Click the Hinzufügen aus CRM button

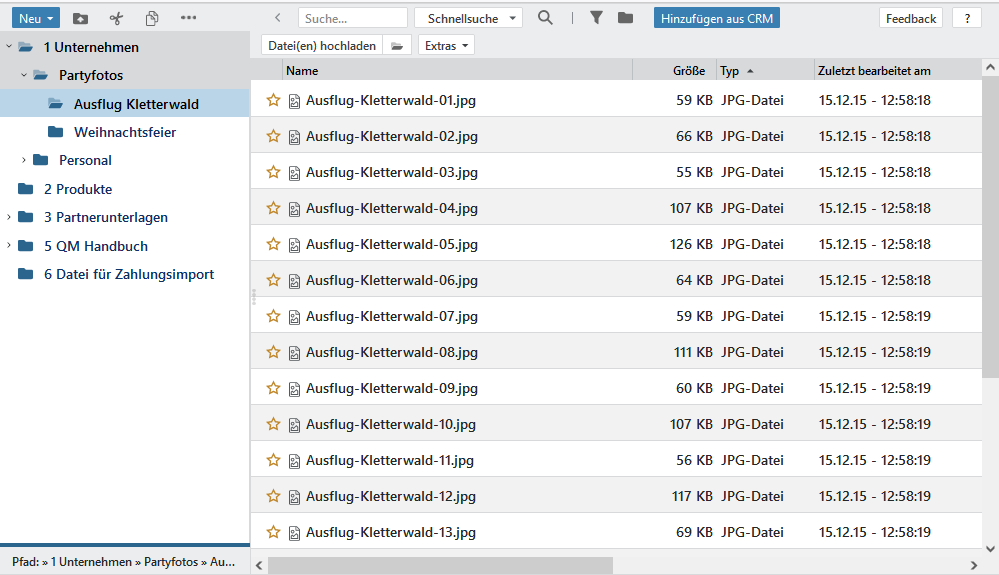(x=716, y=18)
